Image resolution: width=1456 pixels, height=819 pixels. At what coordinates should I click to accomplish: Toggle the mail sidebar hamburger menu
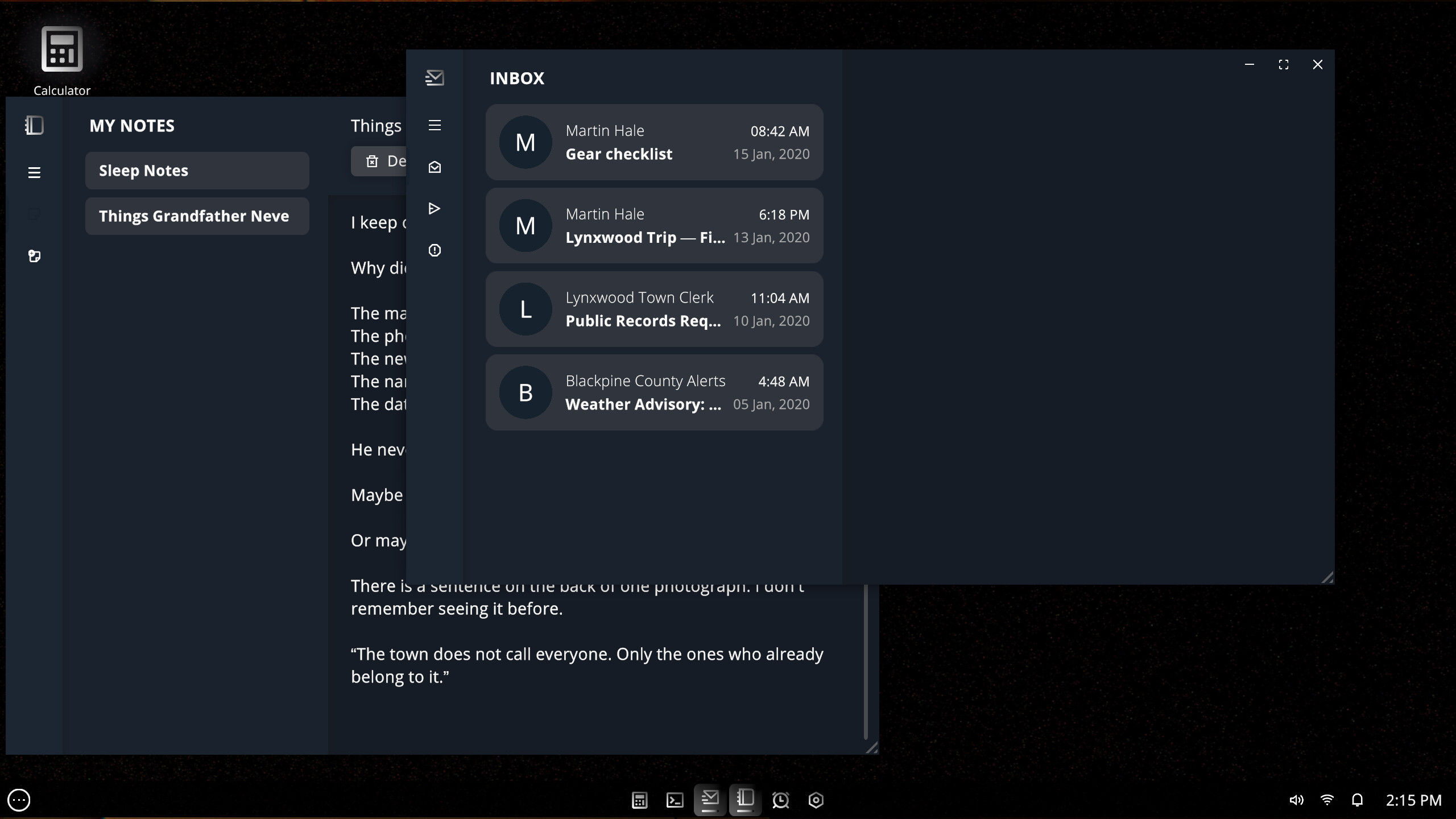click(435, 125)
